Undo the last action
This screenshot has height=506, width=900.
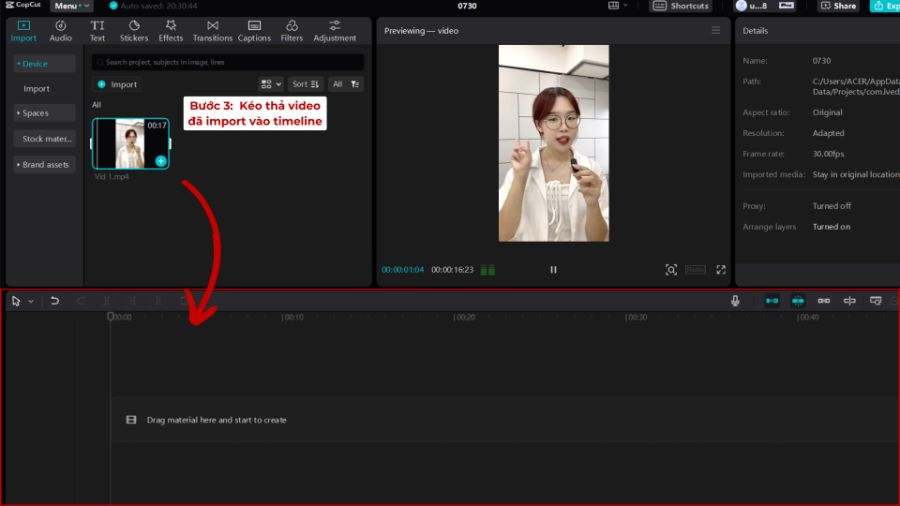click(x=55, y=301)
